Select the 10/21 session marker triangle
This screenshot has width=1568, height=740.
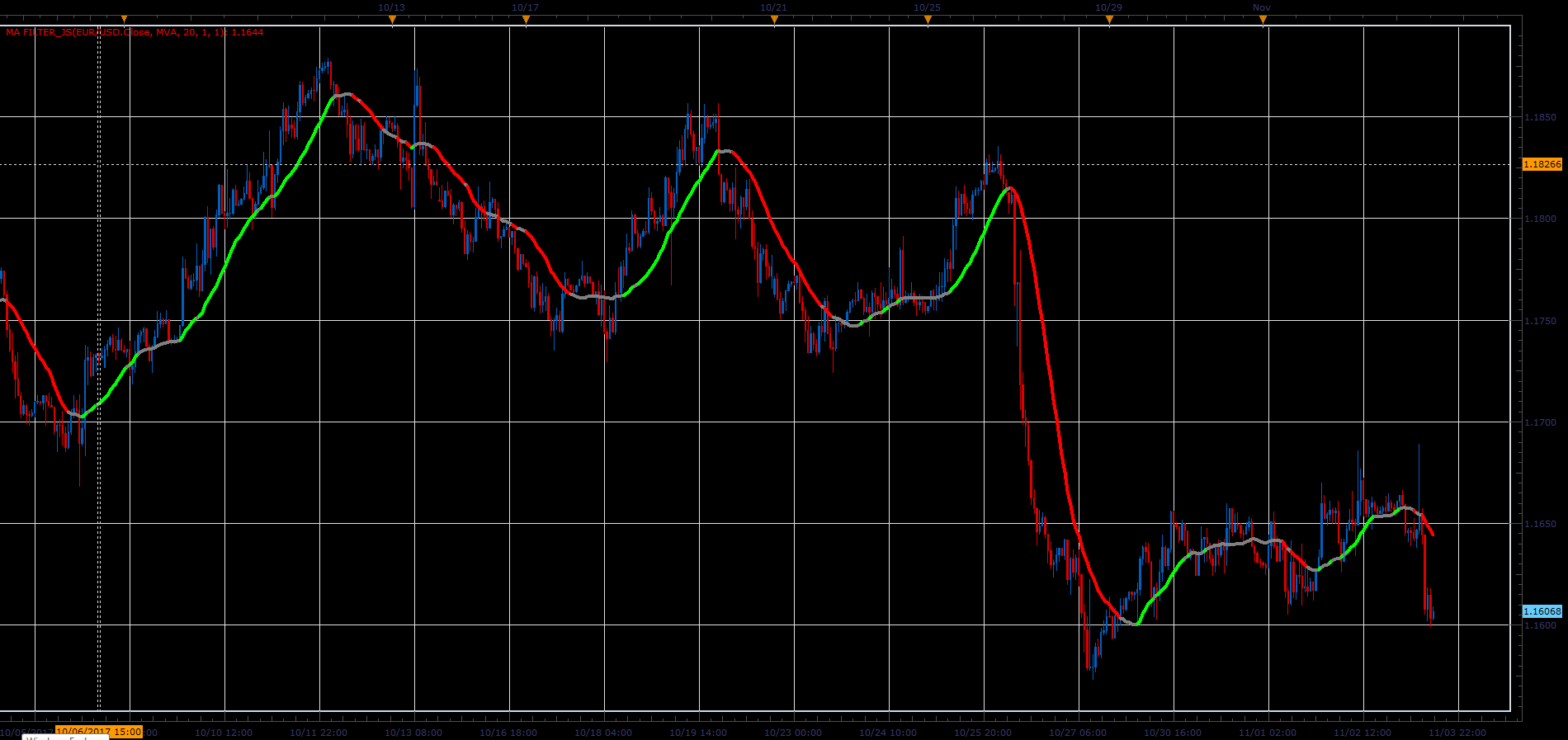[x=774, y=20]
